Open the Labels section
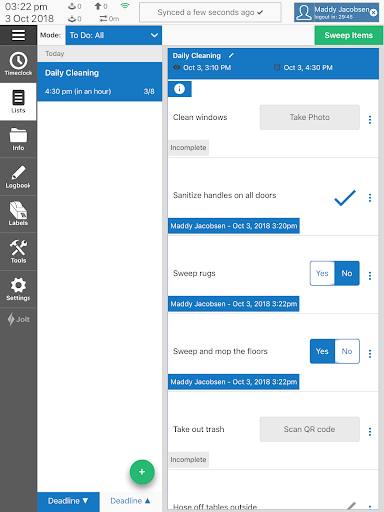The image size is (384, 512). pyautogui.click(x=18, y=214)
